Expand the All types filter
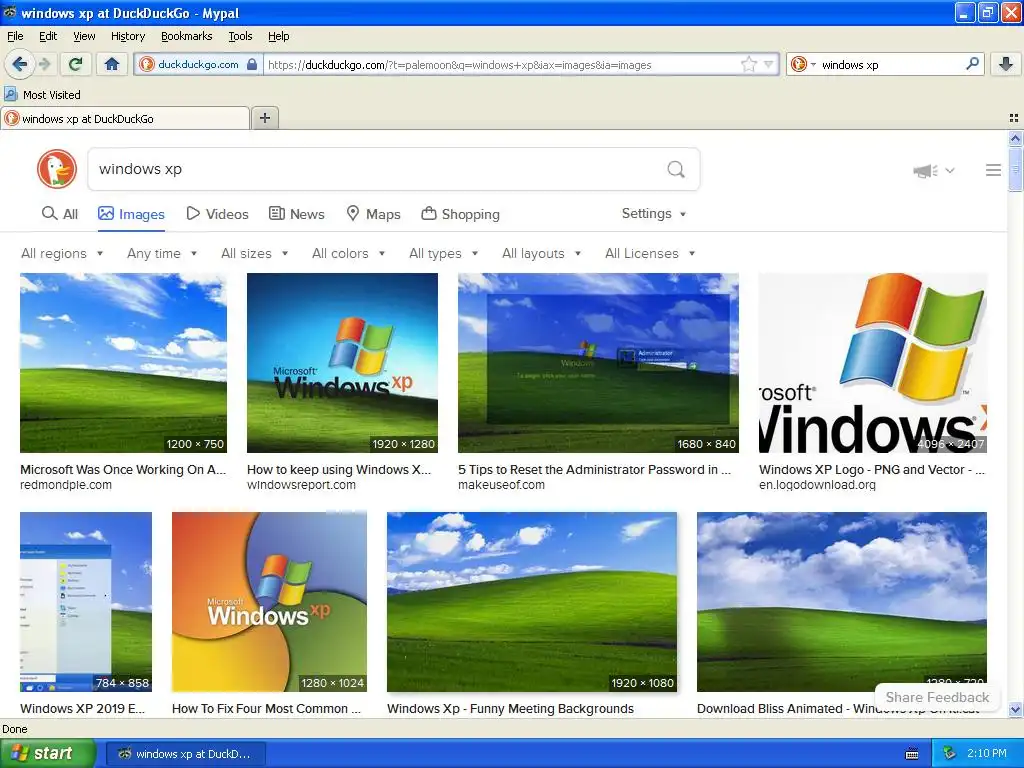1024x768 pixels. pos(443,253)
